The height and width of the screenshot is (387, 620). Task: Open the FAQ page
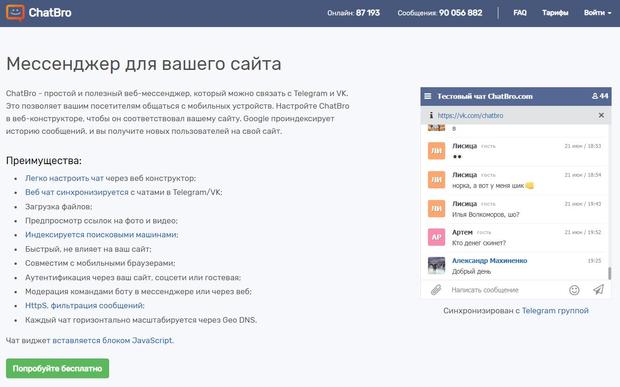point(520,13)
